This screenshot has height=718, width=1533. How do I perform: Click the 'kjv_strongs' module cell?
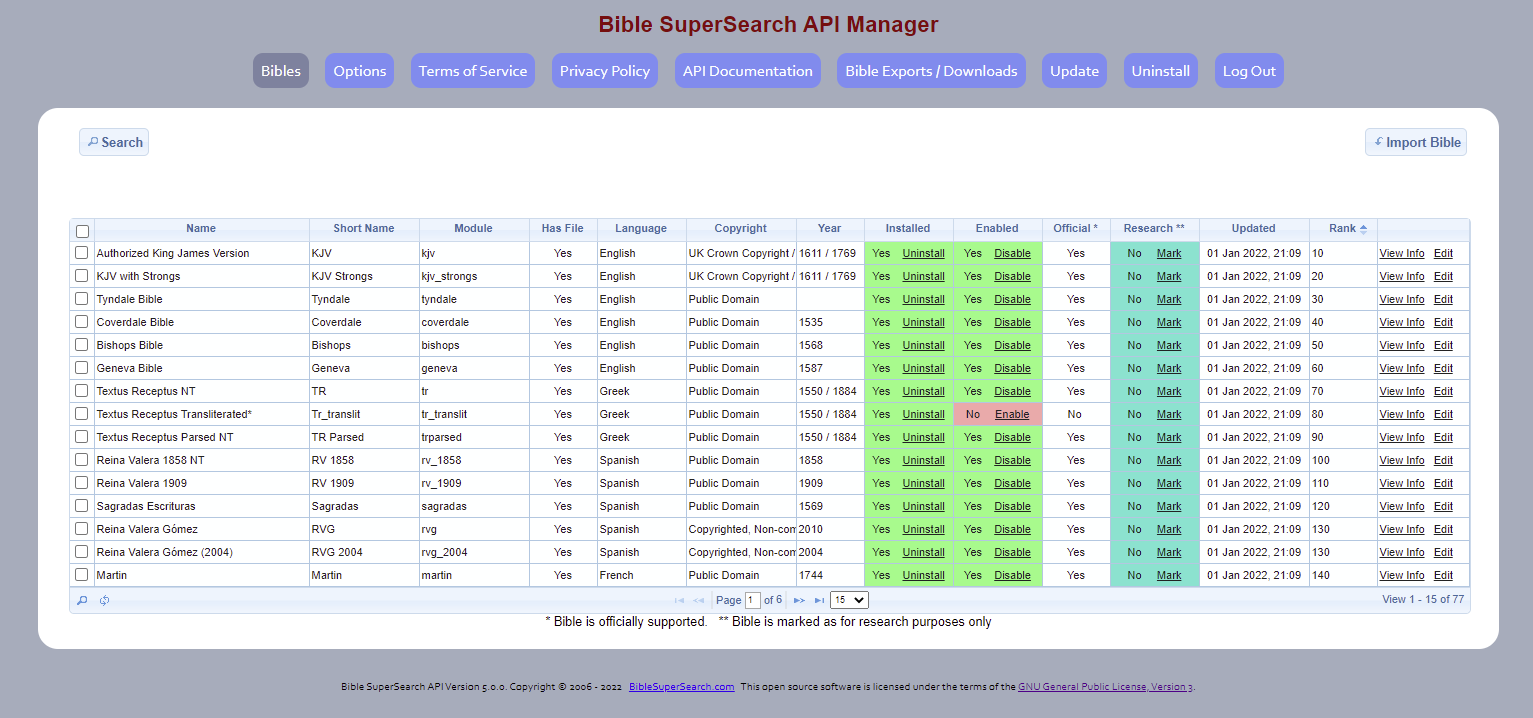coord(474,276)
